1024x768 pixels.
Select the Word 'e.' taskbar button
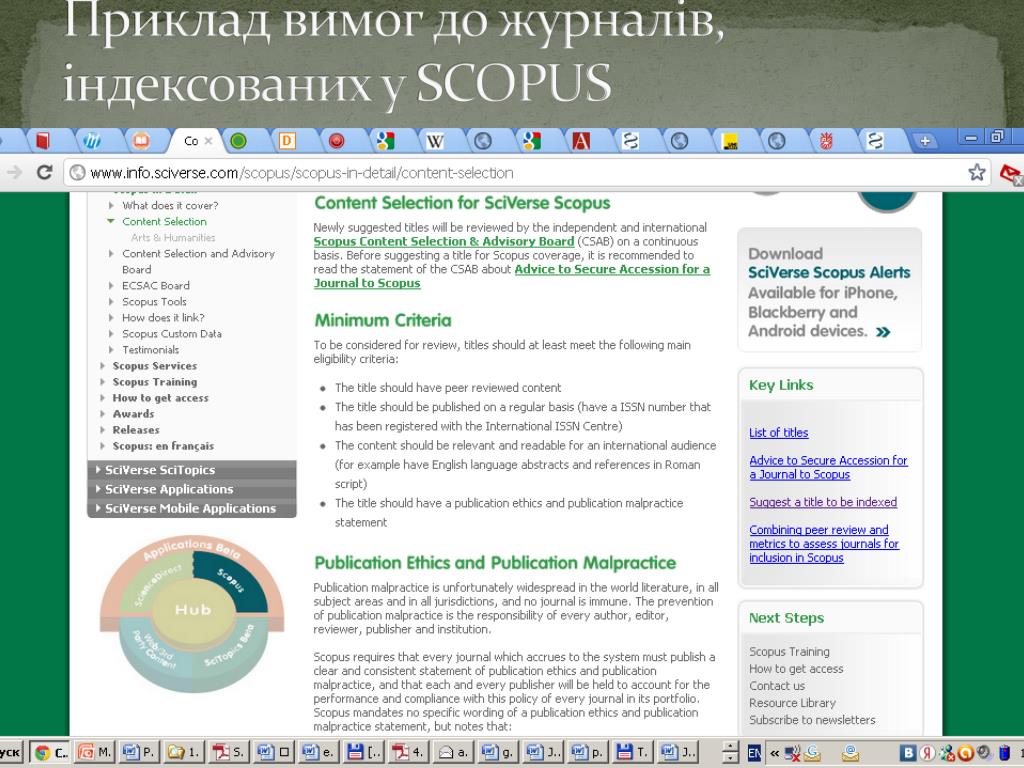click(x=317, y=752)
